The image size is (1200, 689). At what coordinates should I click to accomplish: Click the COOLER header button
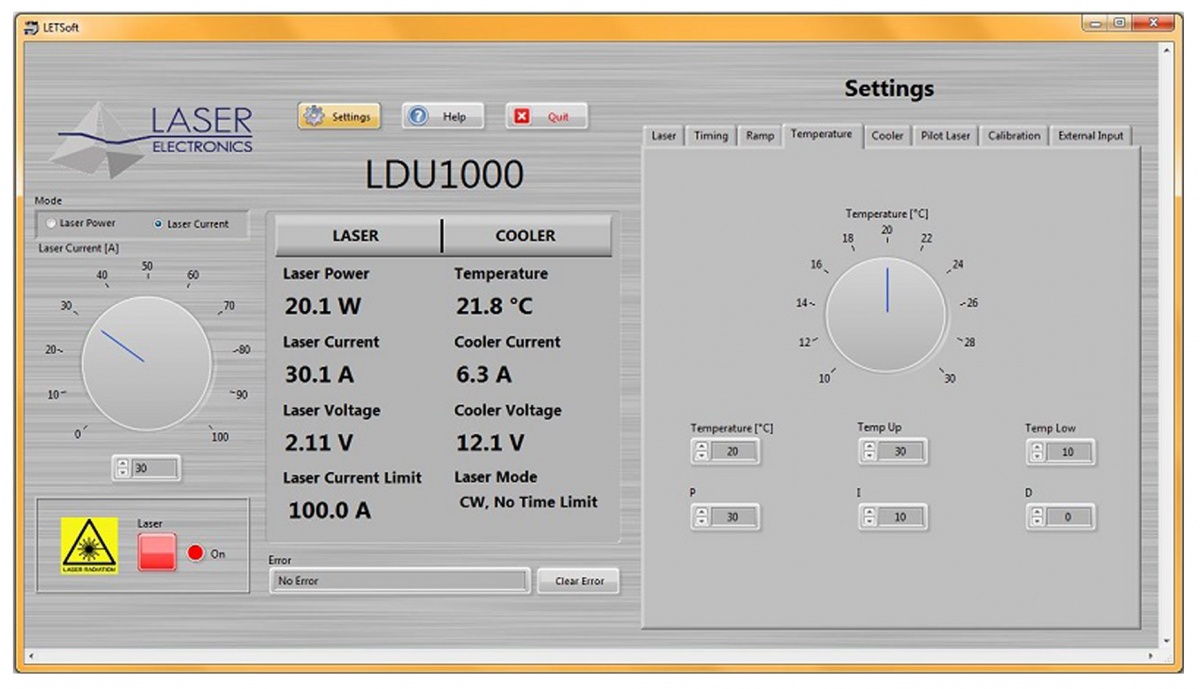pos(526,236)
